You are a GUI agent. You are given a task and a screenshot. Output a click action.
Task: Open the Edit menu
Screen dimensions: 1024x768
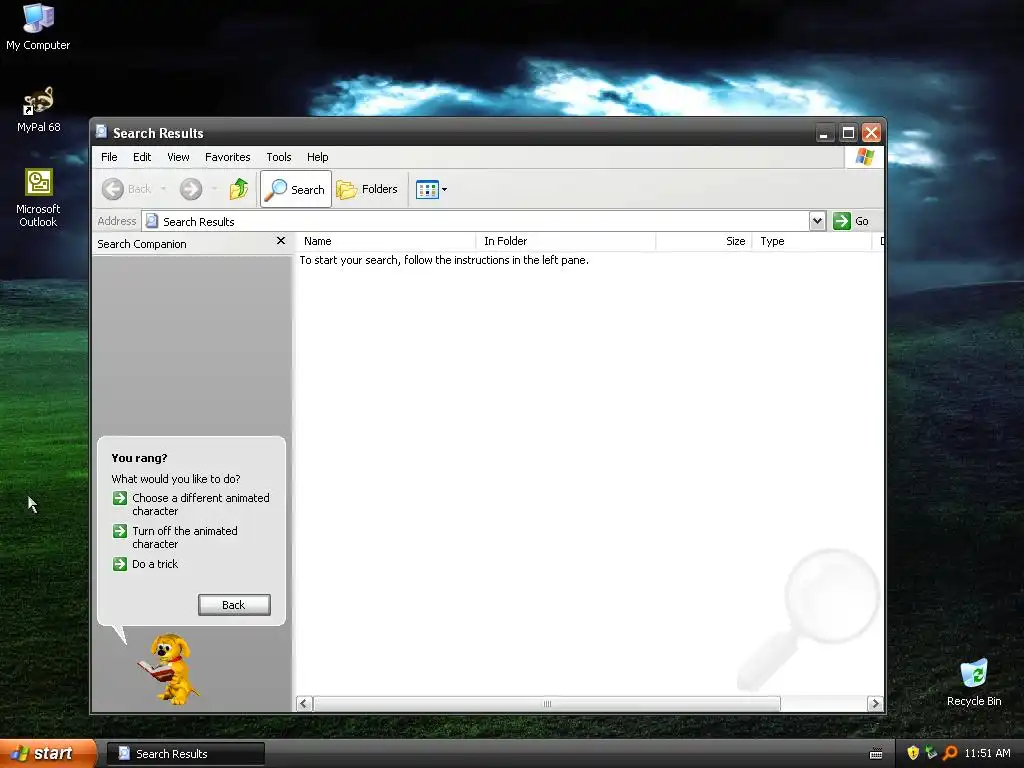coord(142,157)
